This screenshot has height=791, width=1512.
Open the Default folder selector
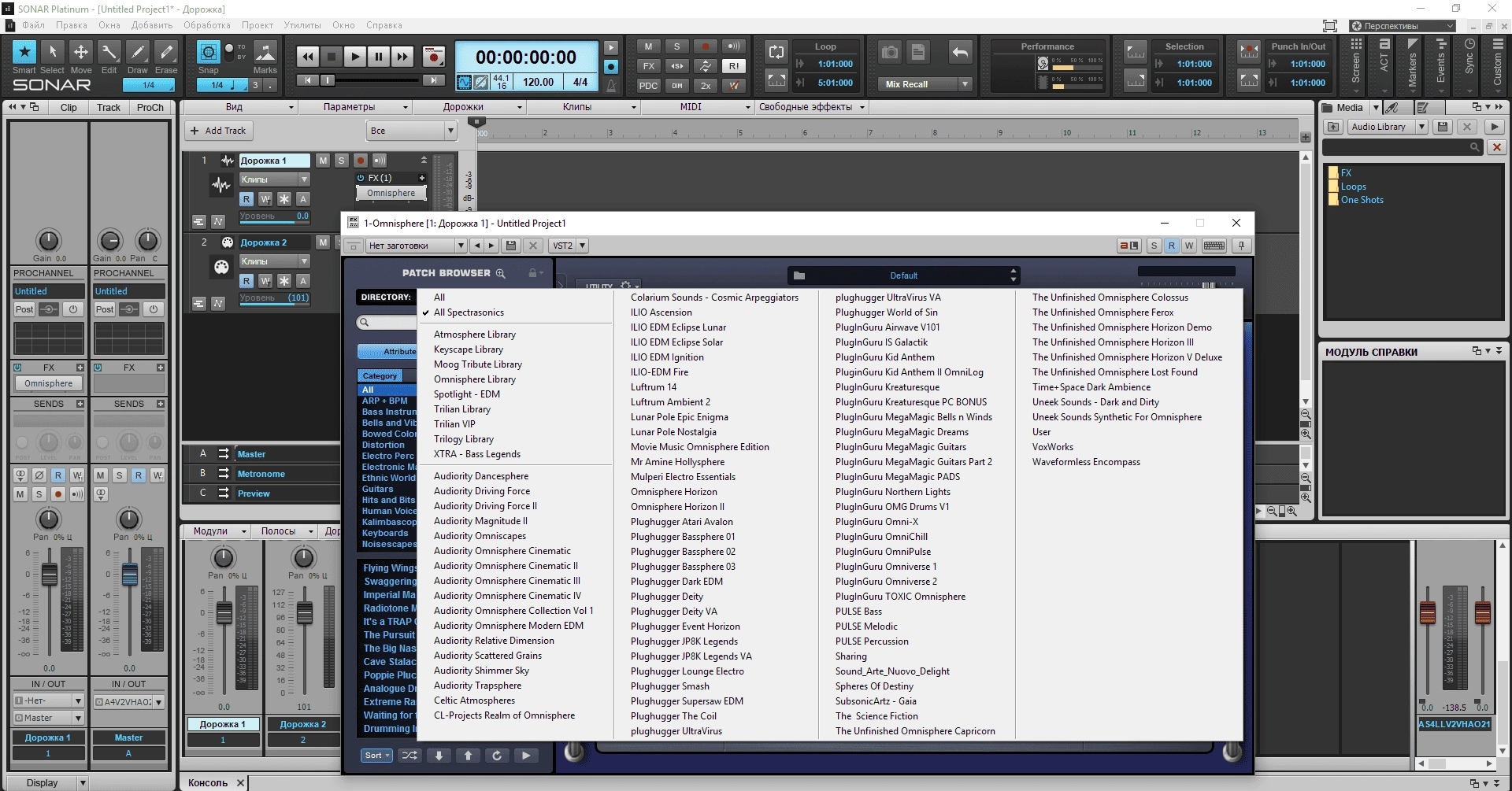tap(903, 275)
